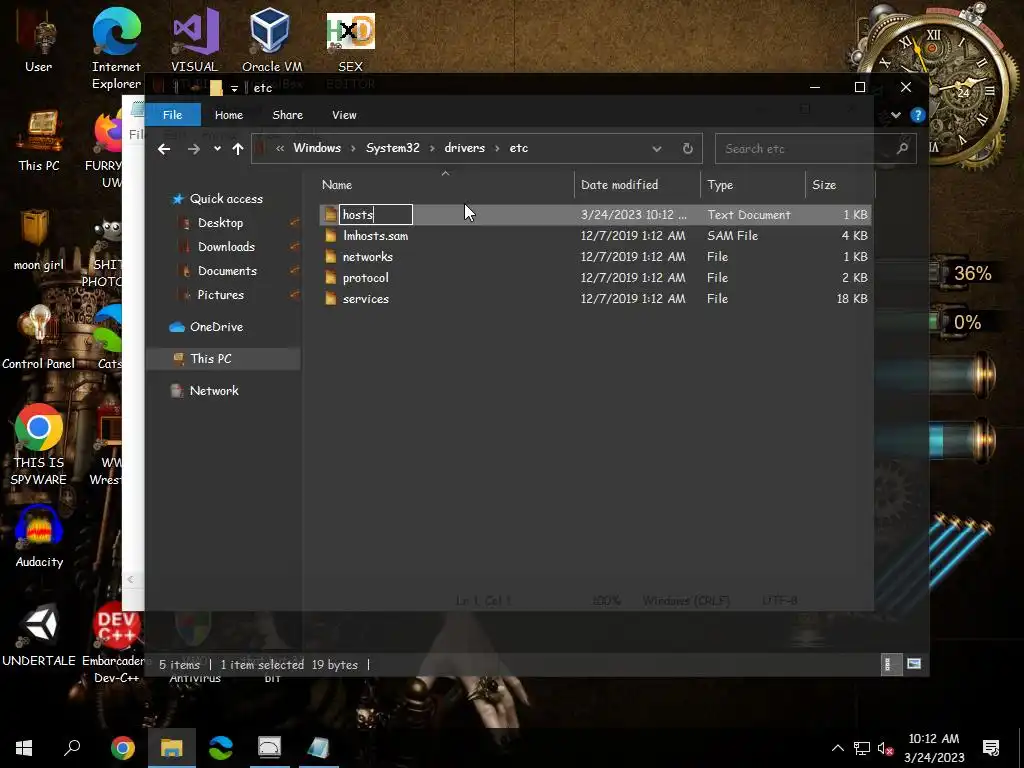Image resolution: width=1024 pixels, height=768 pixels.
Task: Open Windows Start menu
Action: point(24,748)
